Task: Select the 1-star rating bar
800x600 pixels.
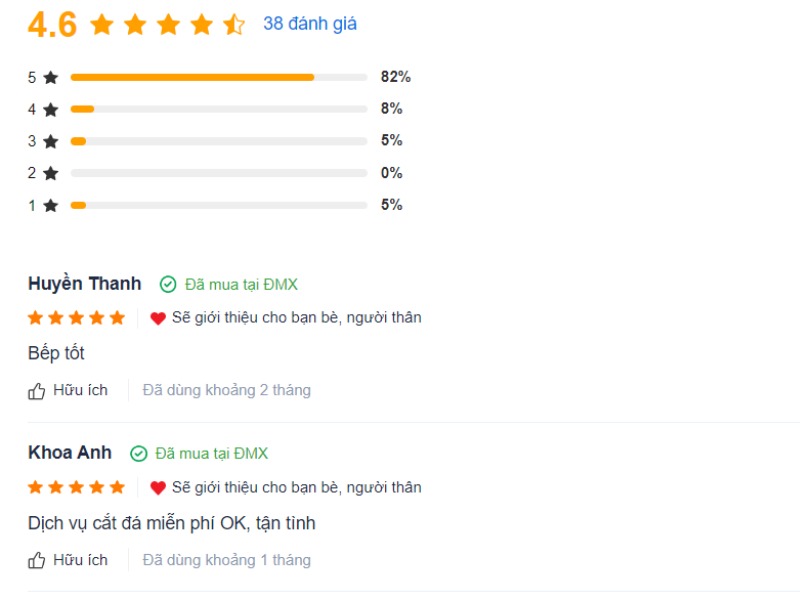Action: click(x=219, y=205)
